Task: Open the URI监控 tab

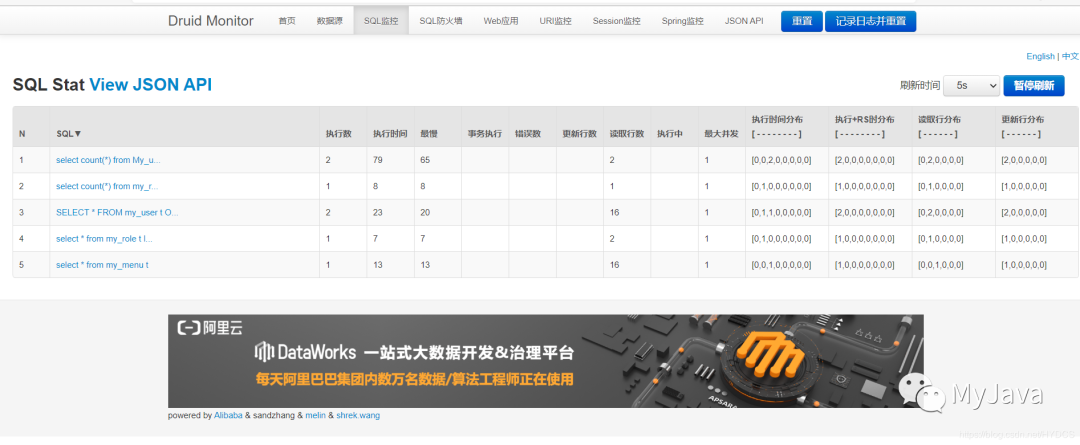Action: click(555, 21)
